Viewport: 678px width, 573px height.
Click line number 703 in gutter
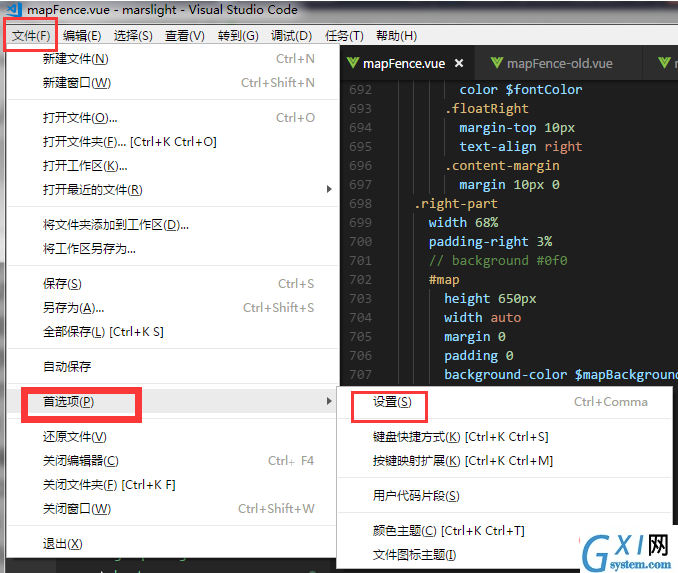click(360, 299)
